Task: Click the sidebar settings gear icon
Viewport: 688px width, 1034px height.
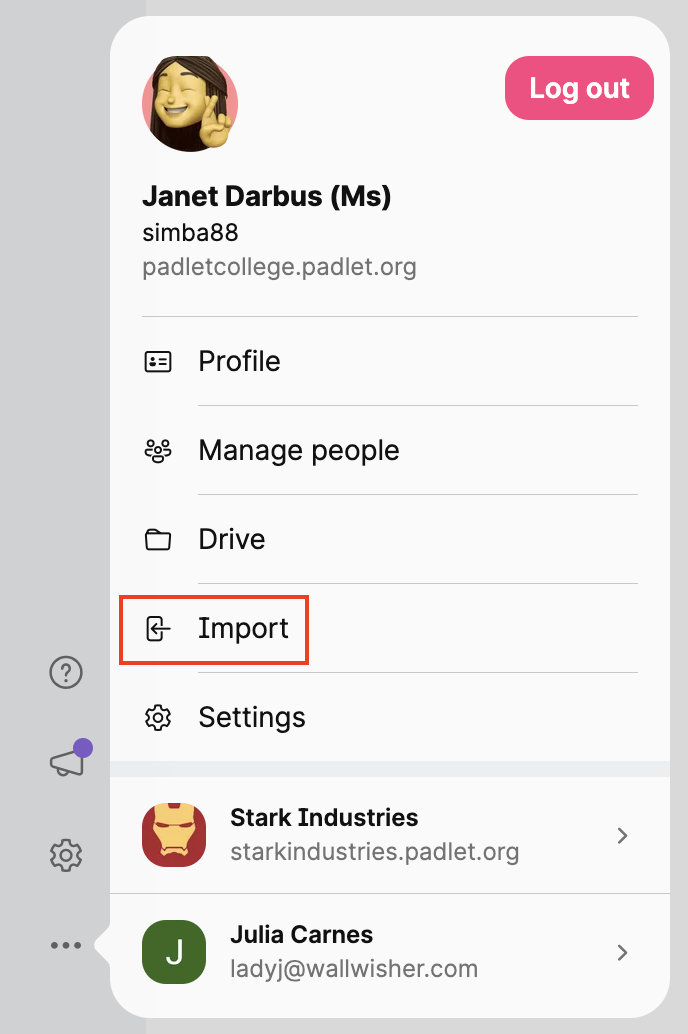Action: [66, 855]
